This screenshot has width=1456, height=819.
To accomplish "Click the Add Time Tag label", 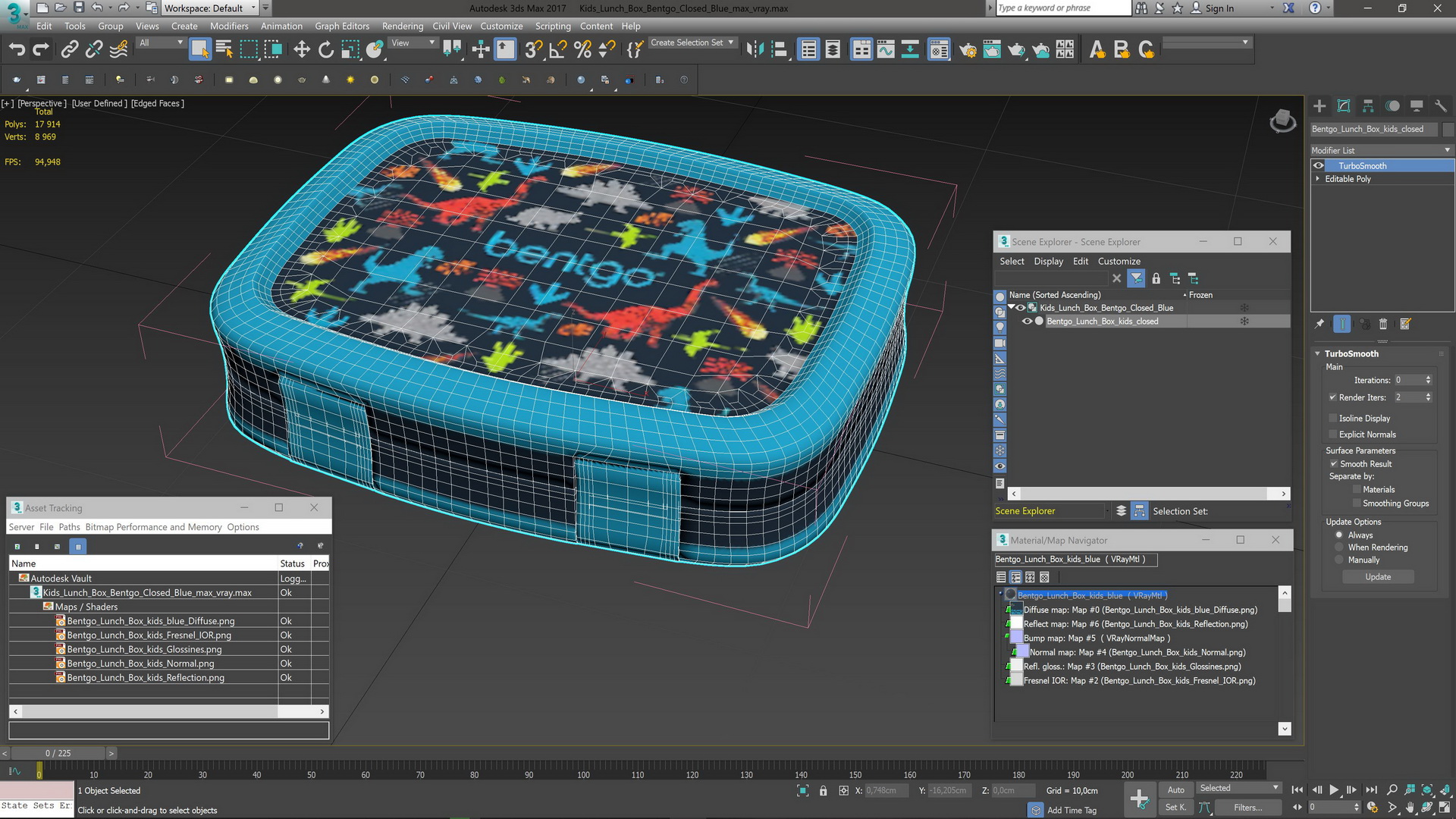I will [x=1072, y=811].
